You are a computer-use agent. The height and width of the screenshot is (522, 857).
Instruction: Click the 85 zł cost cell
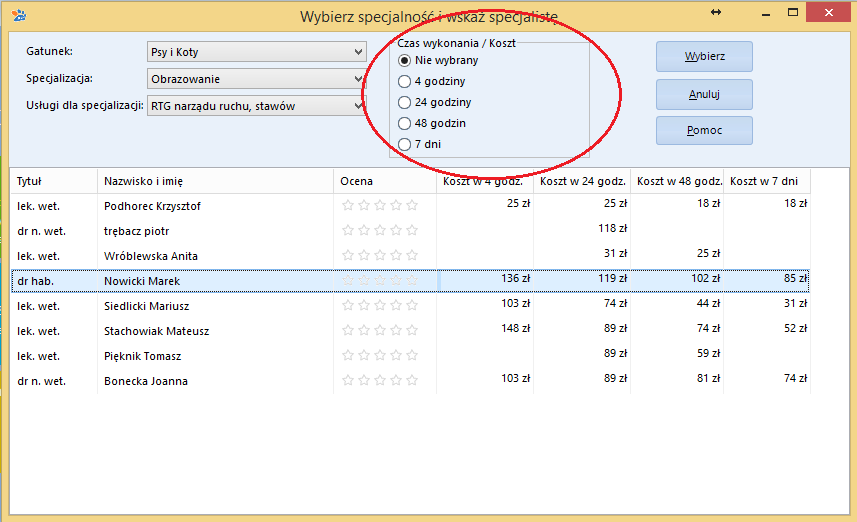(795, 278)
